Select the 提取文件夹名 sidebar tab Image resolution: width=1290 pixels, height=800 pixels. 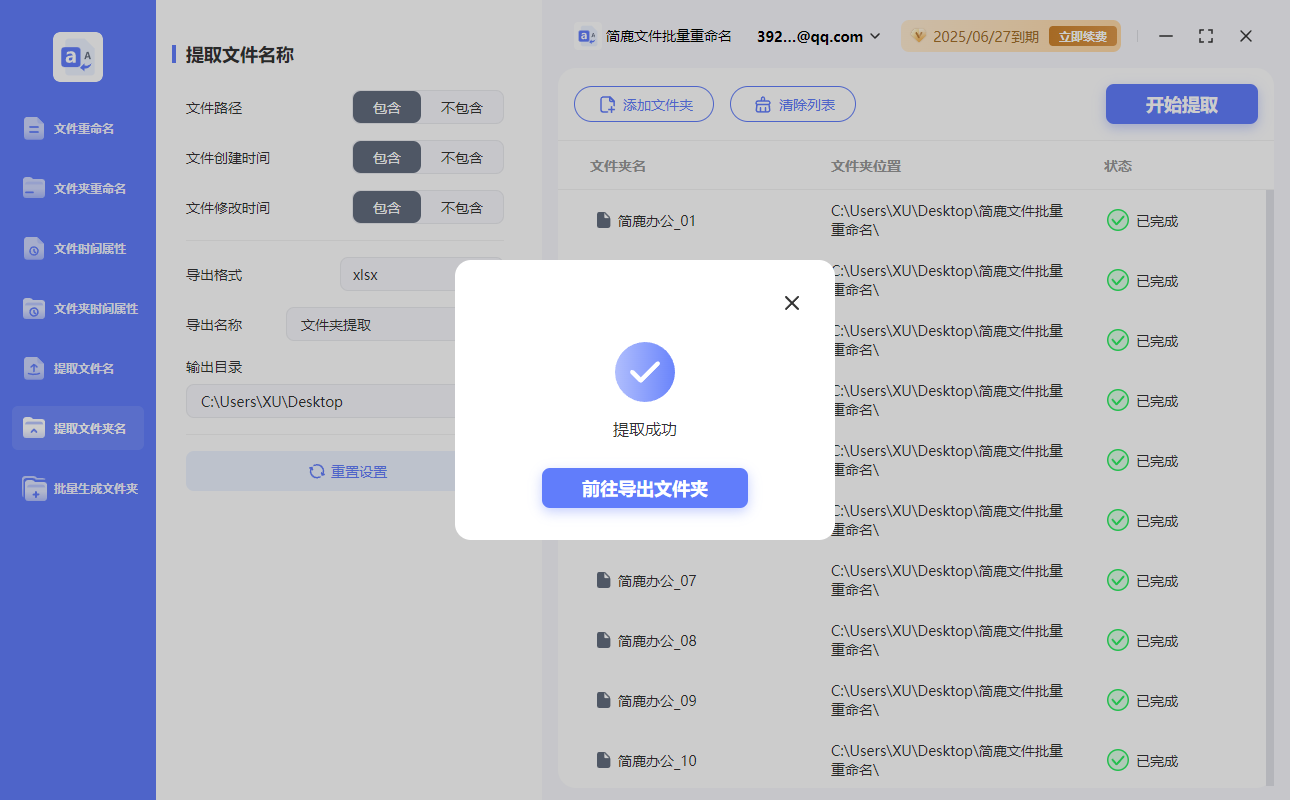tap(77, 428)
